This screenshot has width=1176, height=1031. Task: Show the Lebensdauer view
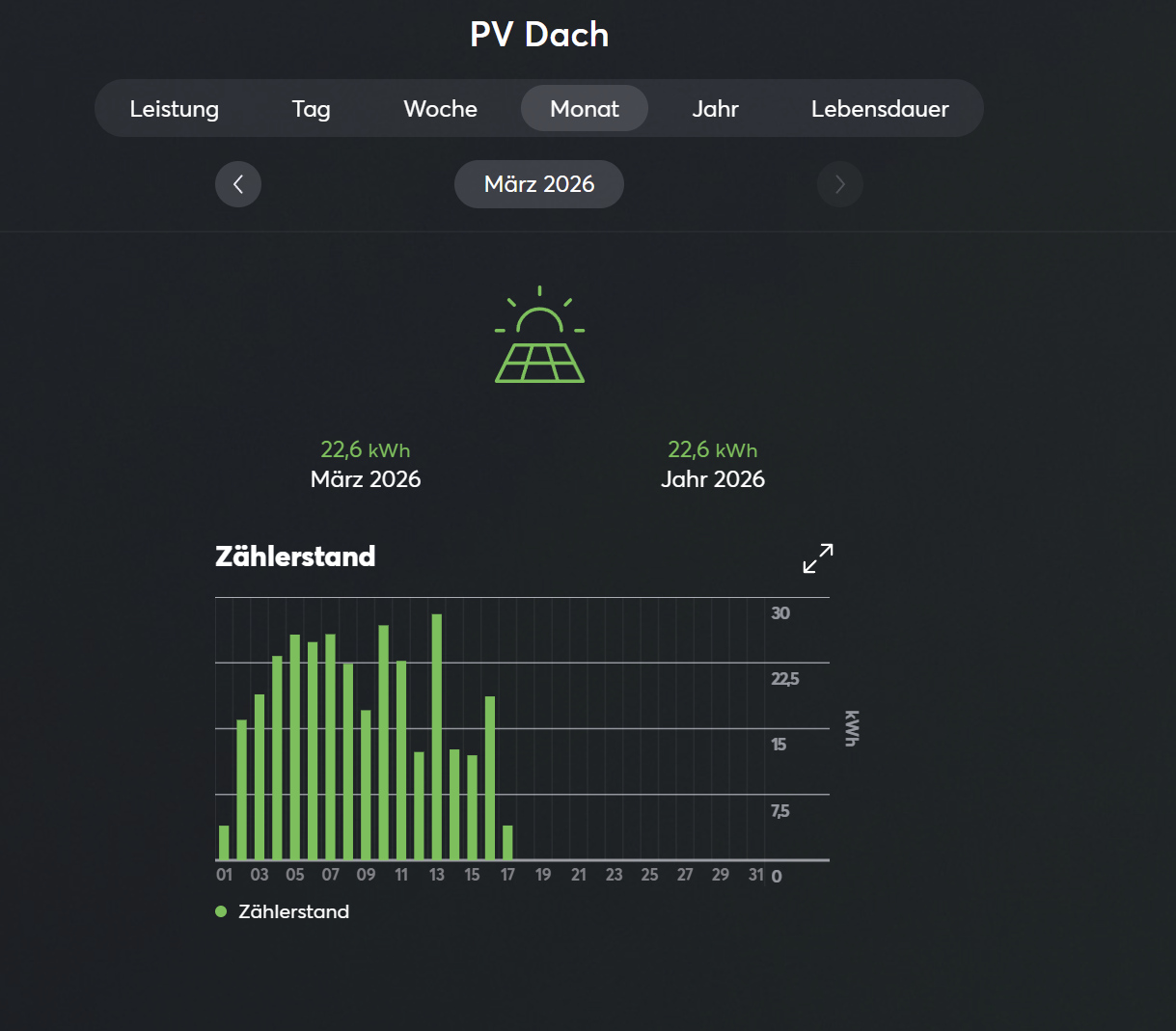[880, 109]
